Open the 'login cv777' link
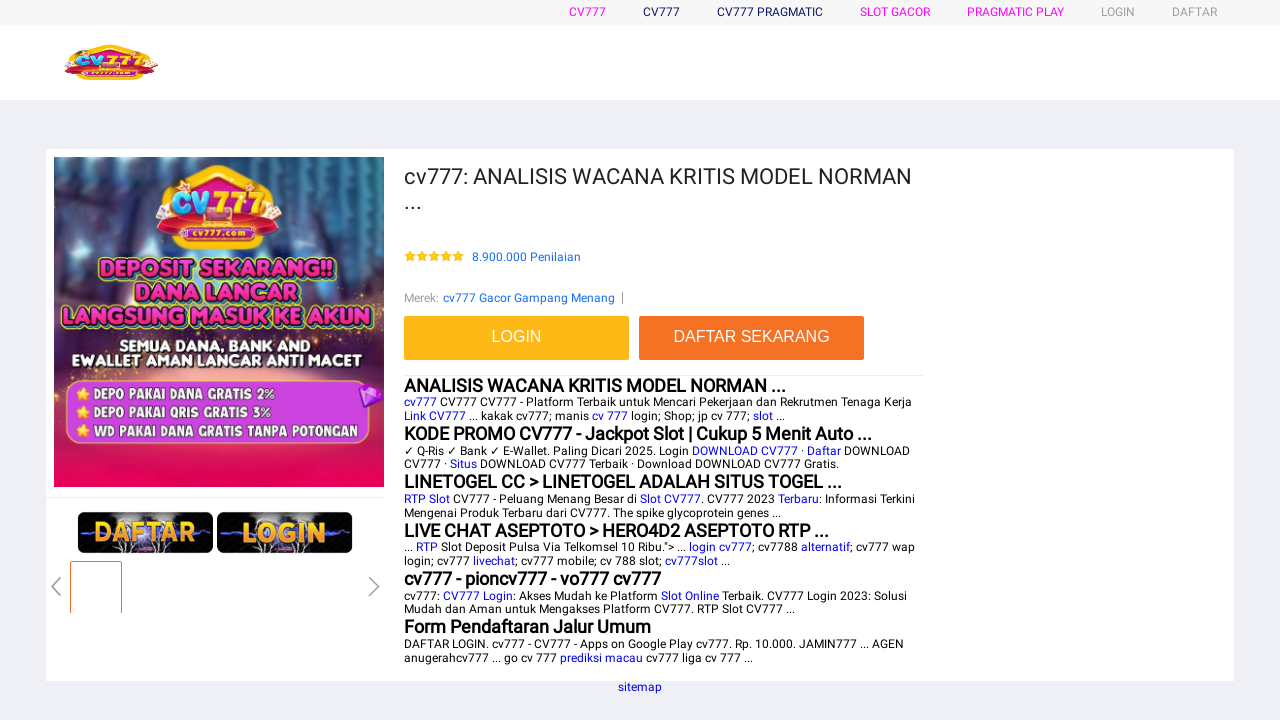Viewport: 1280px width, 720px height. 720,547
